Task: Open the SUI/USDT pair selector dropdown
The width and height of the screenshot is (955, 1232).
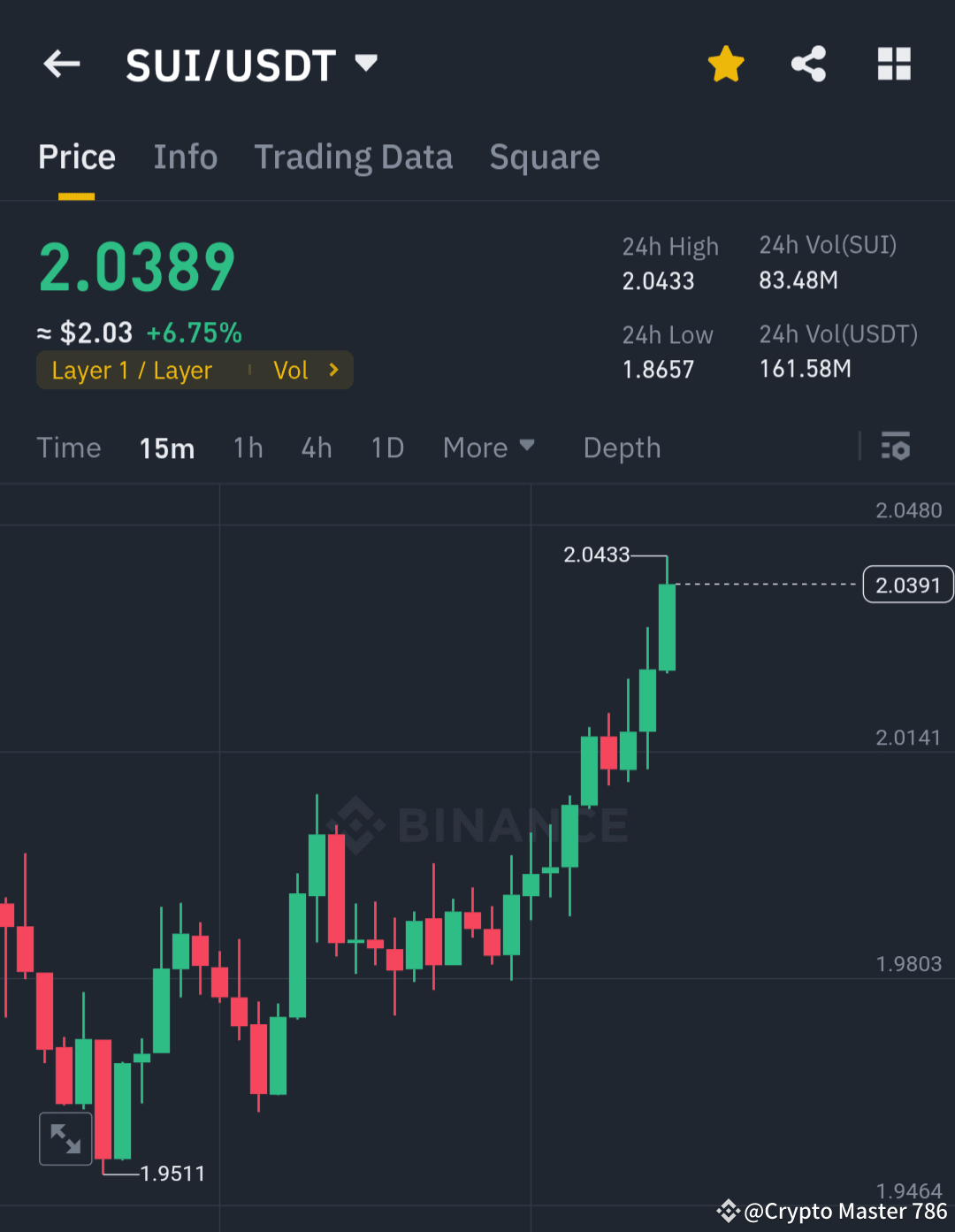Action: pos(366,62)
